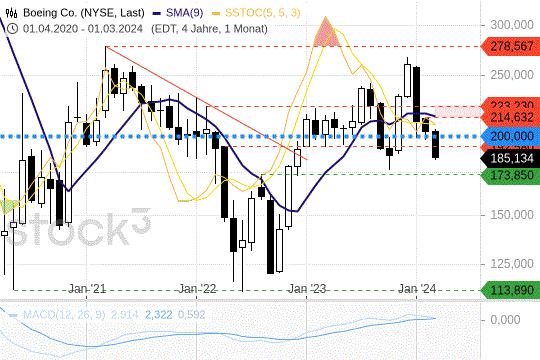Click the 150,000 axis value
Viewport: 540px width, 360px height.
point(512,215)
